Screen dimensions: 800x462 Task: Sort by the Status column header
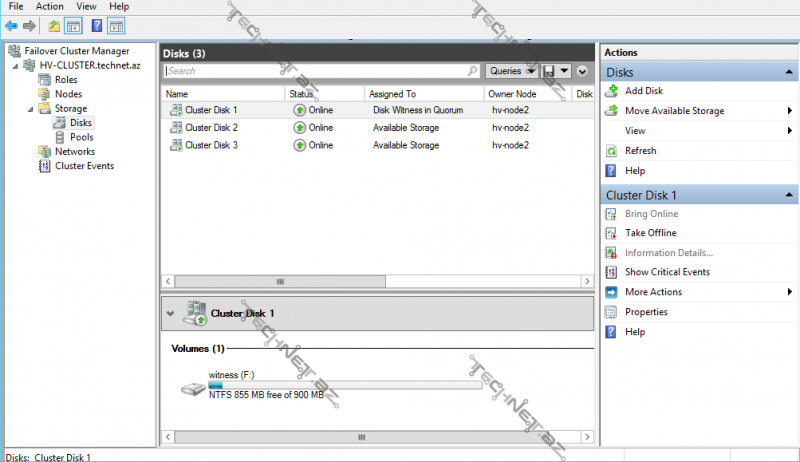(324, 94)
